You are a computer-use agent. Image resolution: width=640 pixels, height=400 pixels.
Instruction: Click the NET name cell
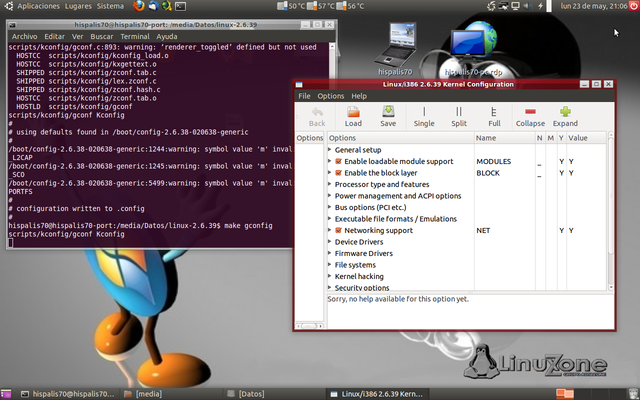[x=483, y=230]
